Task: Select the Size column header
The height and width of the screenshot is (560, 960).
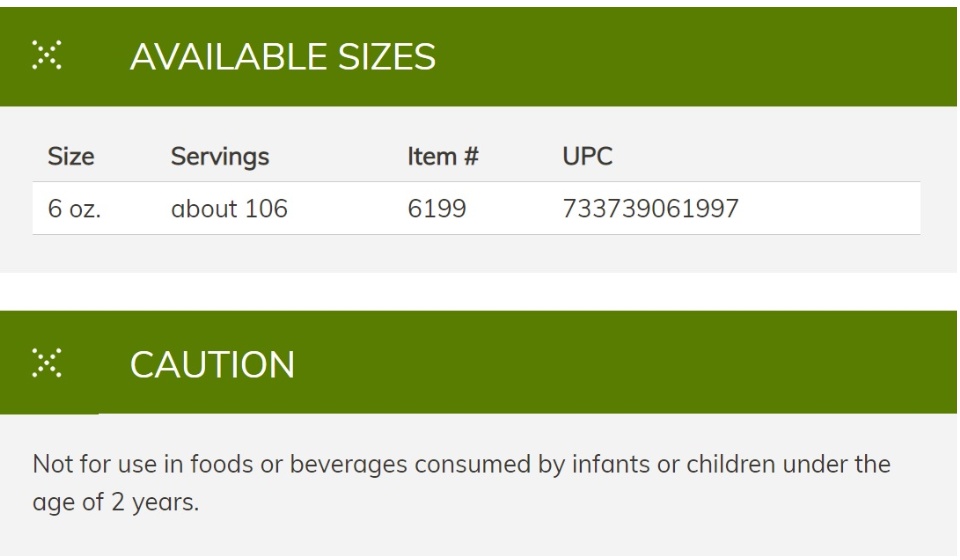Action: tap(71, 157)
